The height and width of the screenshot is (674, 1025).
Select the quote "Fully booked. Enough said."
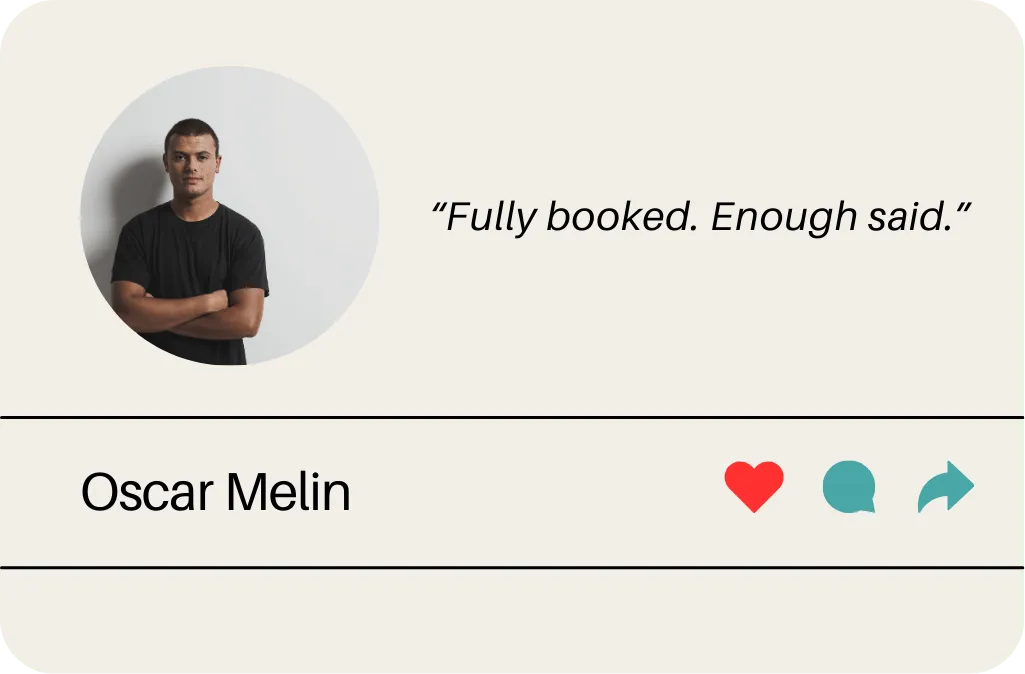click(x=701, y=216)
